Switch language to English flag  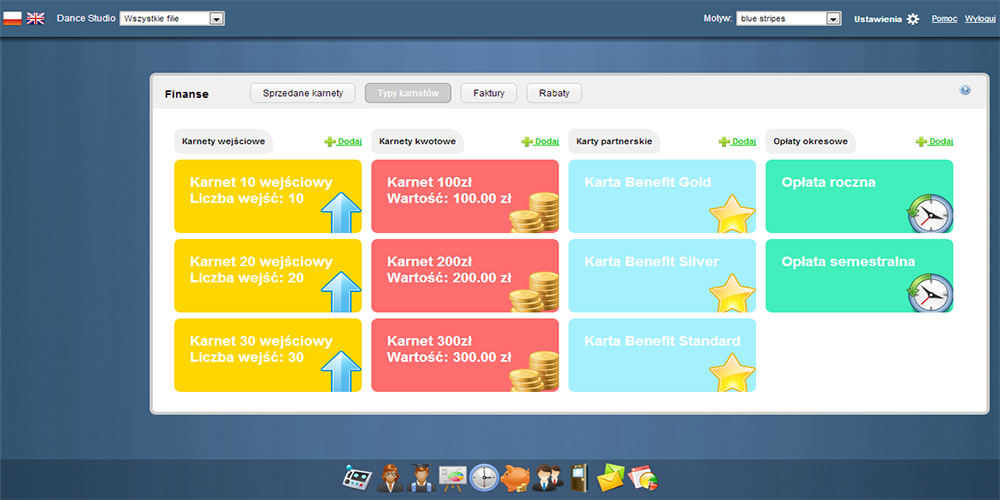point(36,18)
